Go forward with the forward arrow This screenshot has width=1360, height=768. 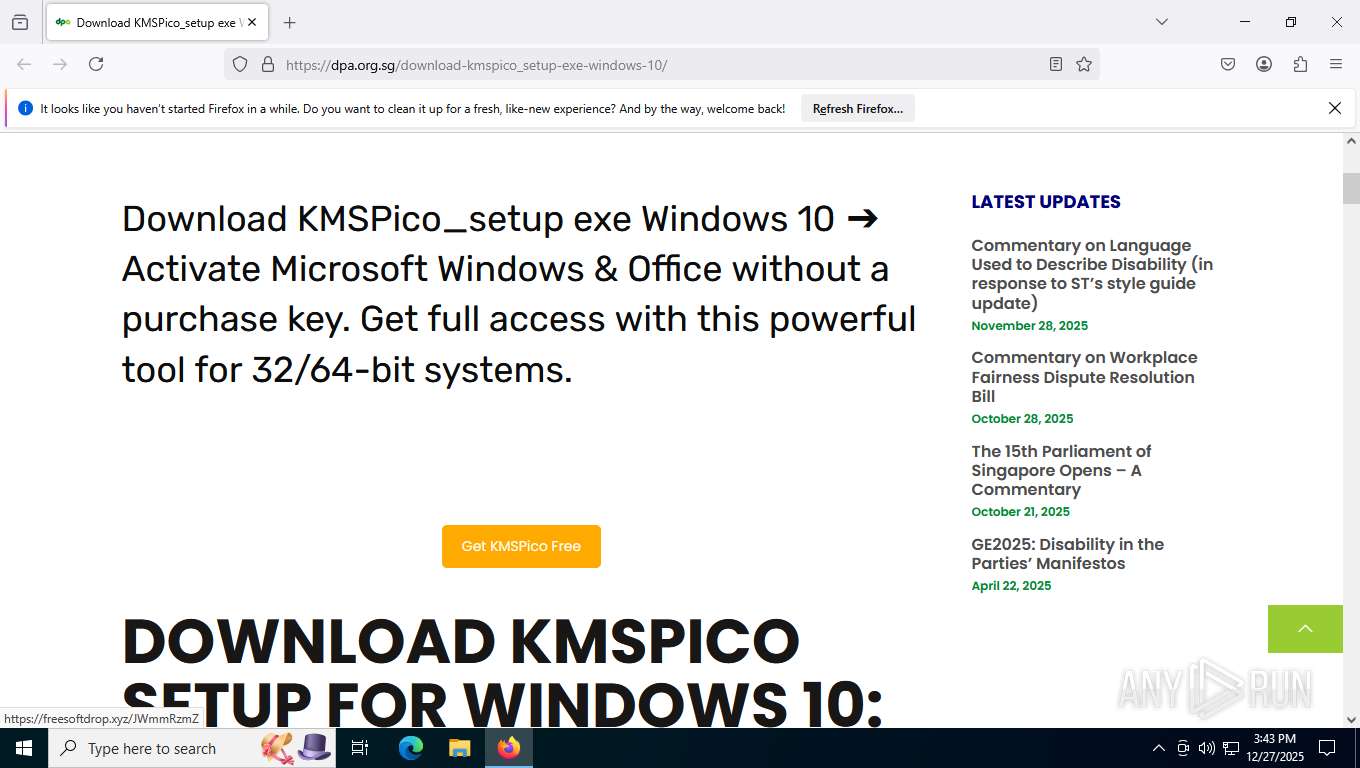60,64
